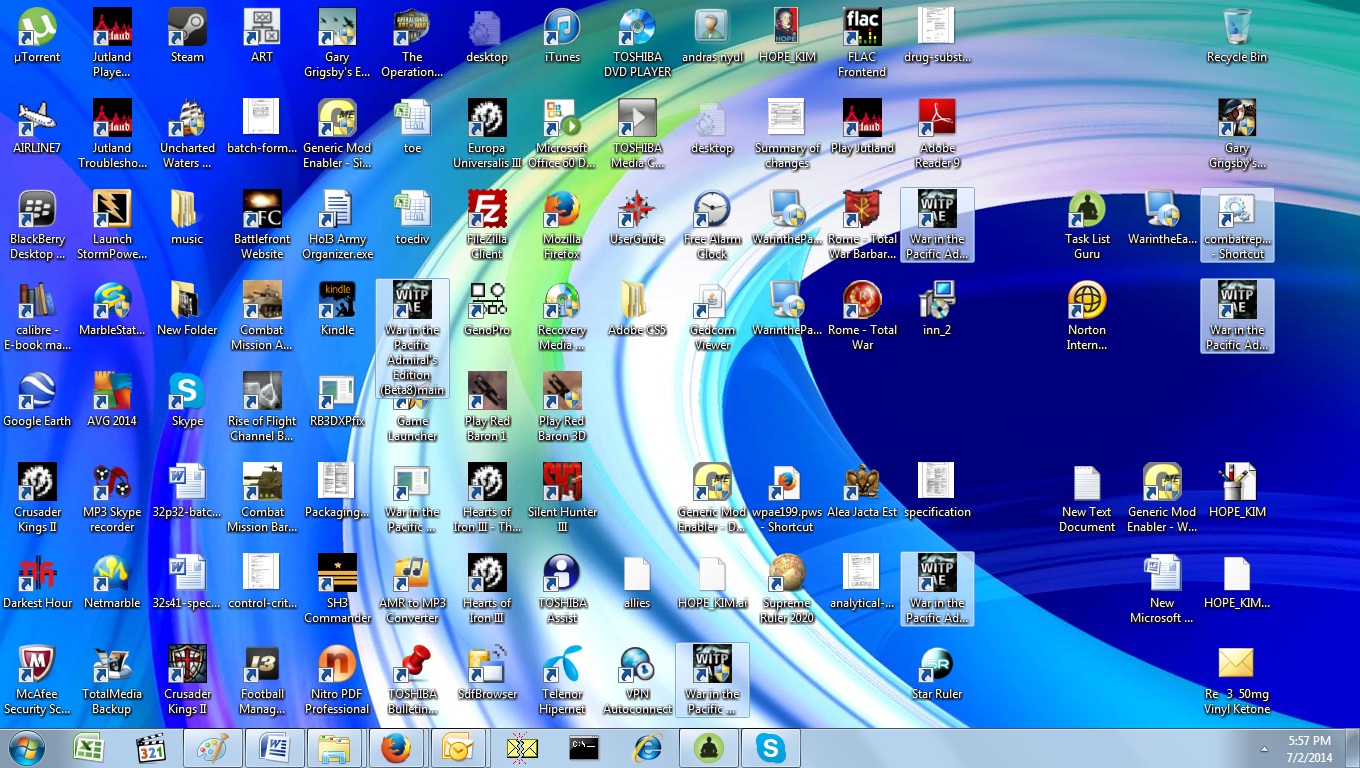Open AVG 2014 antivirus

pos(112,390)
